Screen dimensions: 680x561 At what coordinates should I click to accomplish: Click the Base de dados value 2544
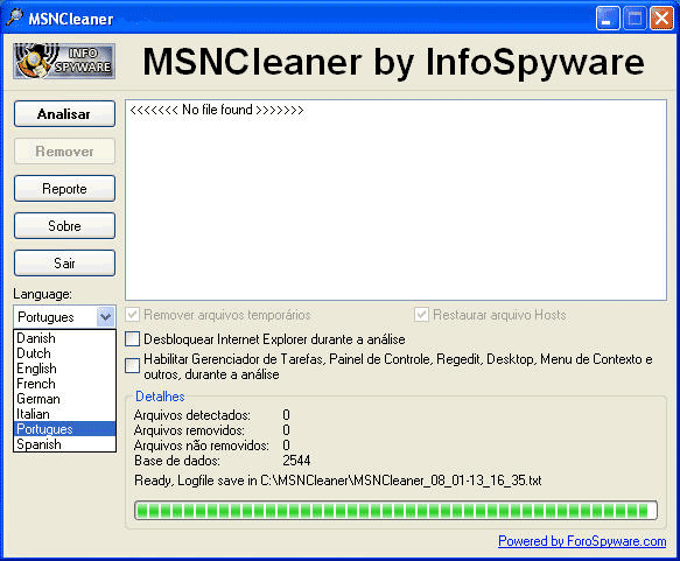[296, 460]
